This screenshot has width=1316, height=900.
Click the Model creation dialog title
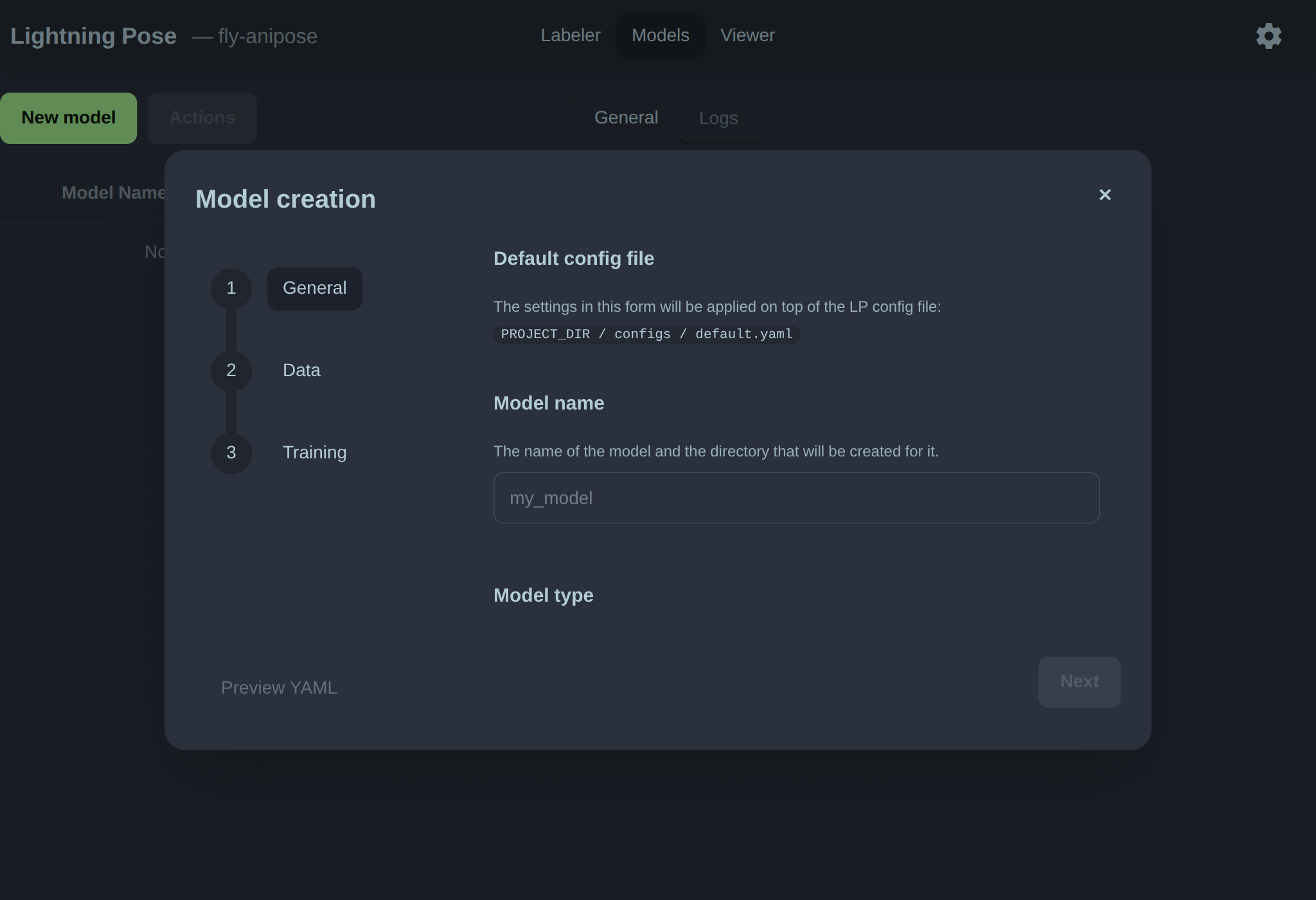pyautogui.click(x=285, y=199)
